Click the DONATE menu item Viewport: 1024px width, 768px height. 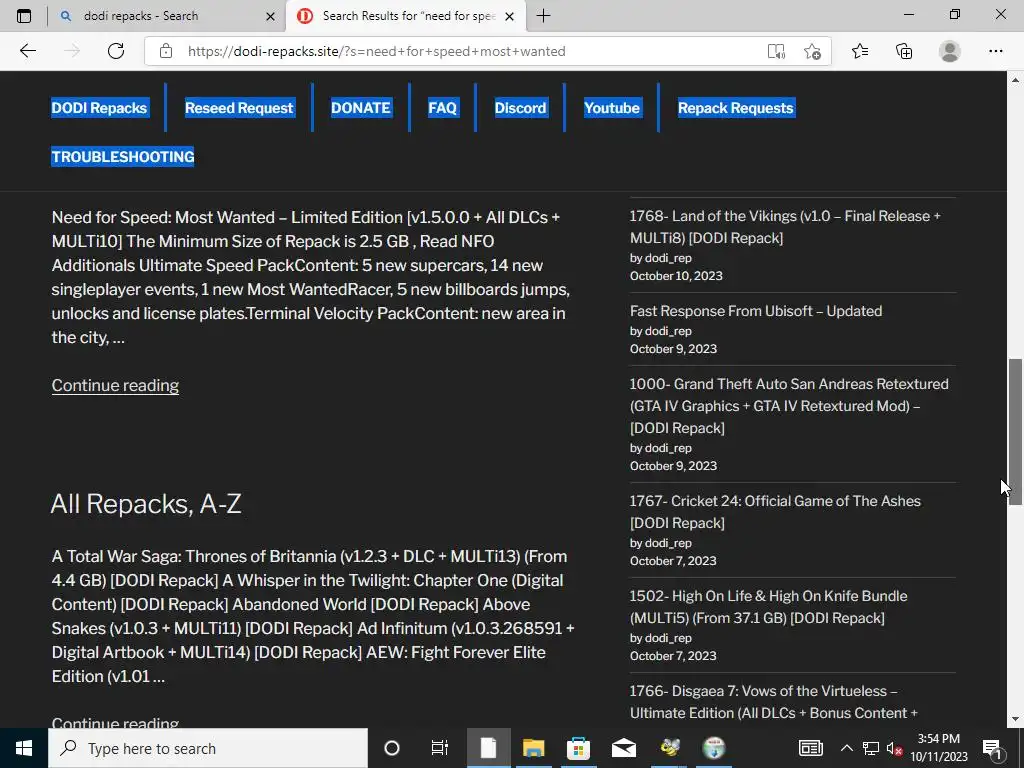click(360, 108)
